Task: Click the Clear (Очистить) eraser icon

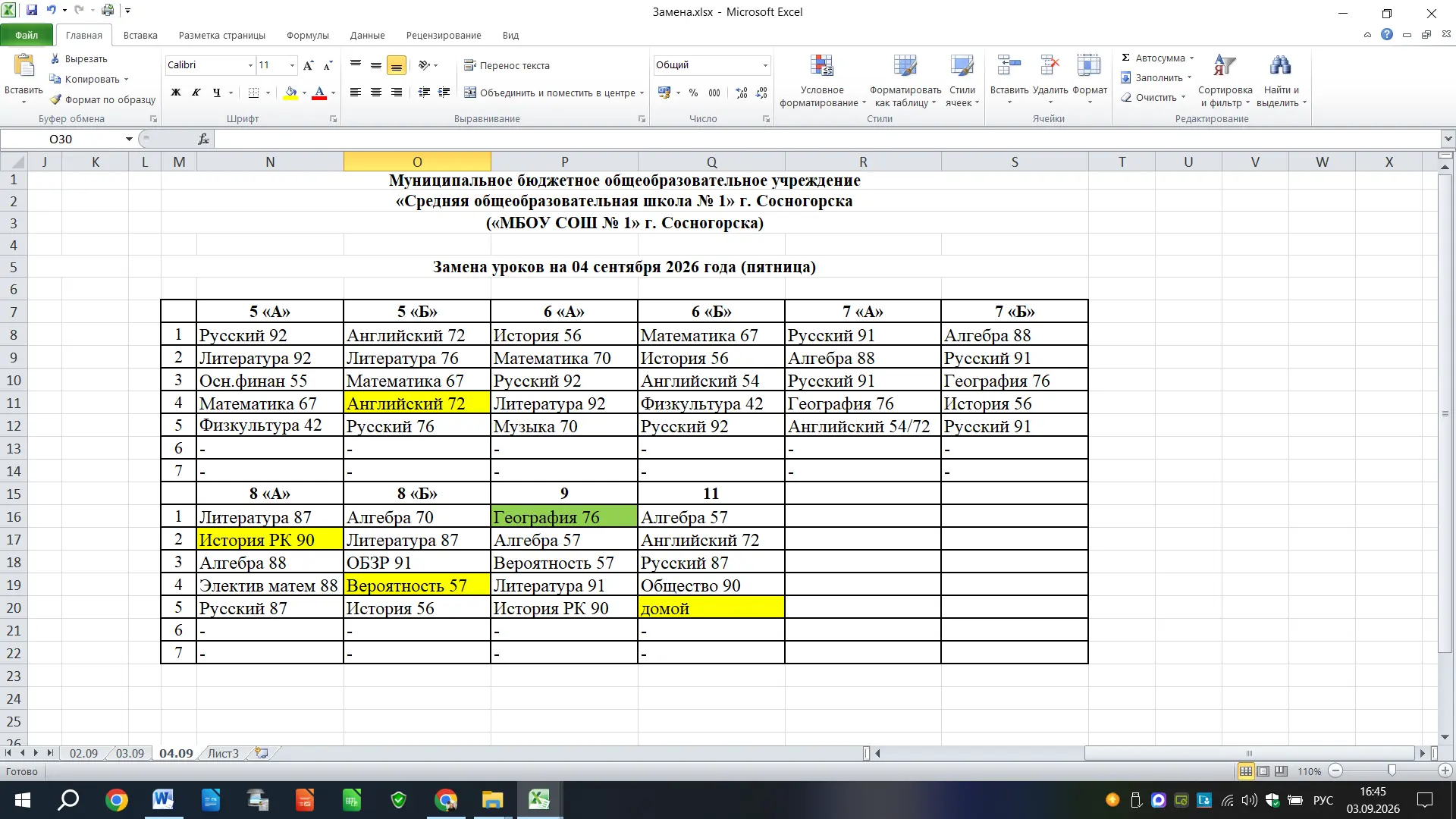Action: (1126, 97)
